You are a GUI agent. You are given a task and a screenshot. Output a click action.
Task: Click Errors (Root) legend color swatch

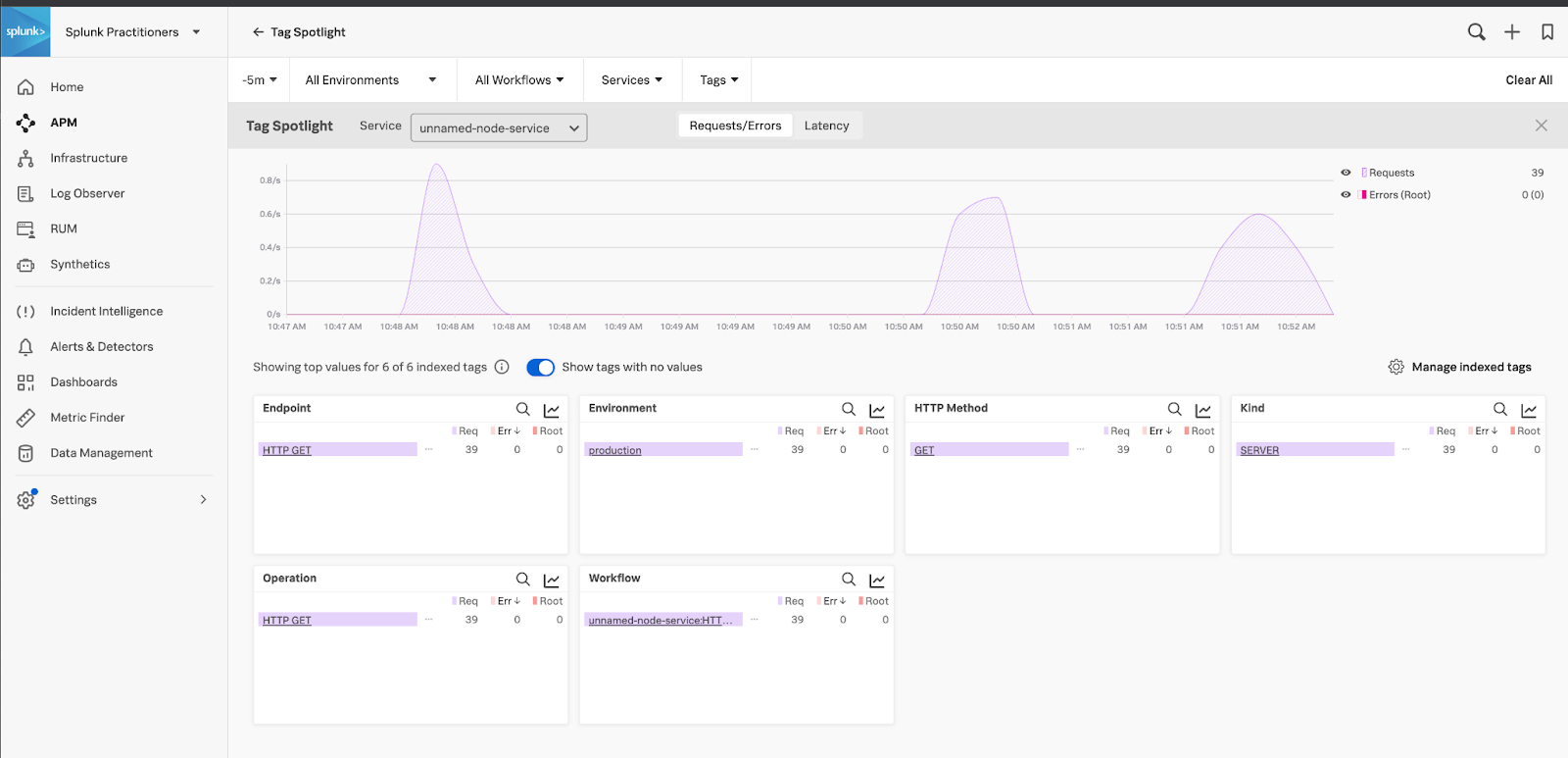click(1364, 195)
